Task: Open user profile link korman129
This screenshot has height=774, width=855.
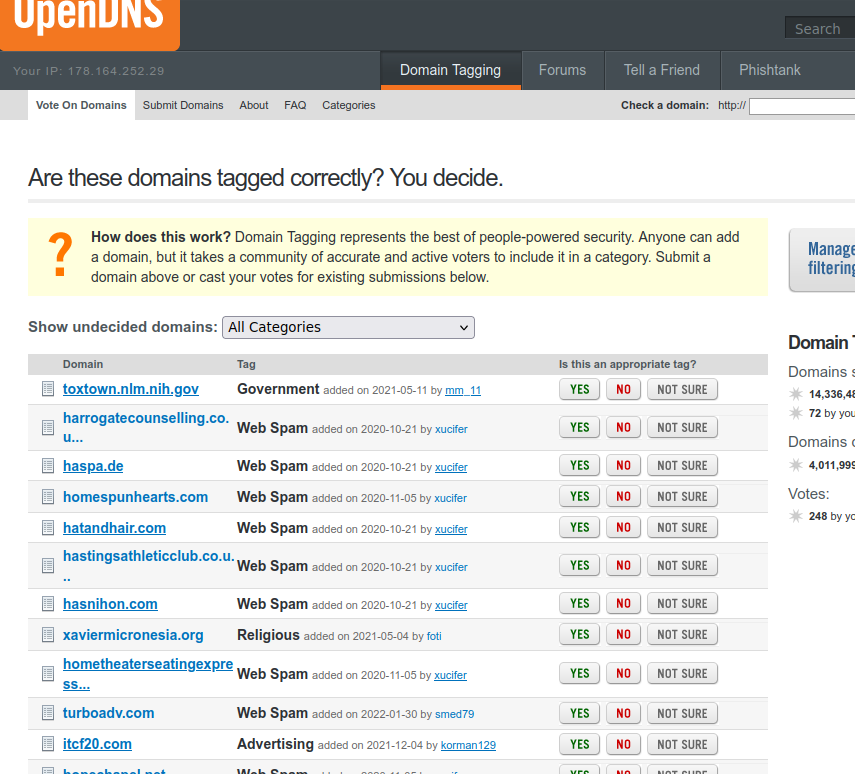Action: pos(468,745)
